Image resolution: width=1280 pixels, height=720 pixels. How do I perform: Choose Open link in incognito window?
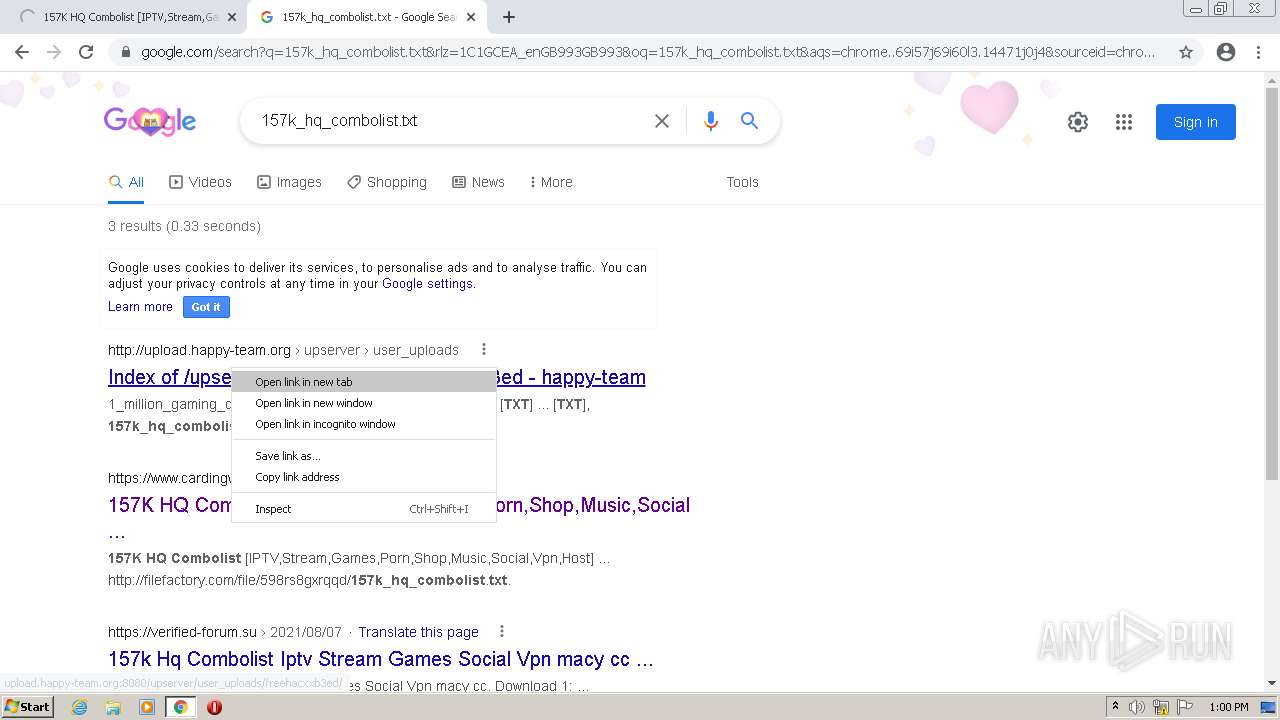tap(364, 424)
